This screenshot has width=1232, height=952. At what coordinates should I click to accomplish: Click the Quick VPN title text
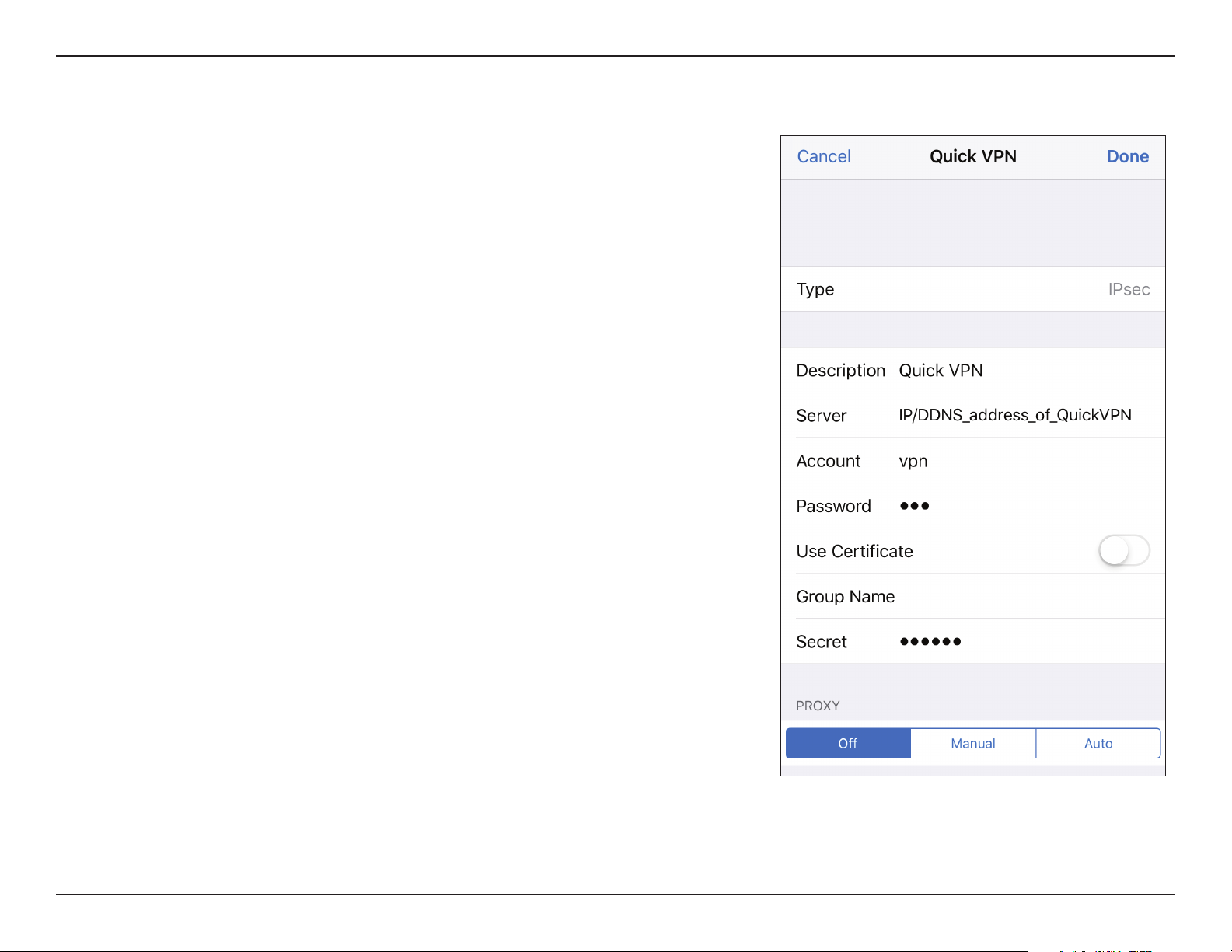coord(973,156)
